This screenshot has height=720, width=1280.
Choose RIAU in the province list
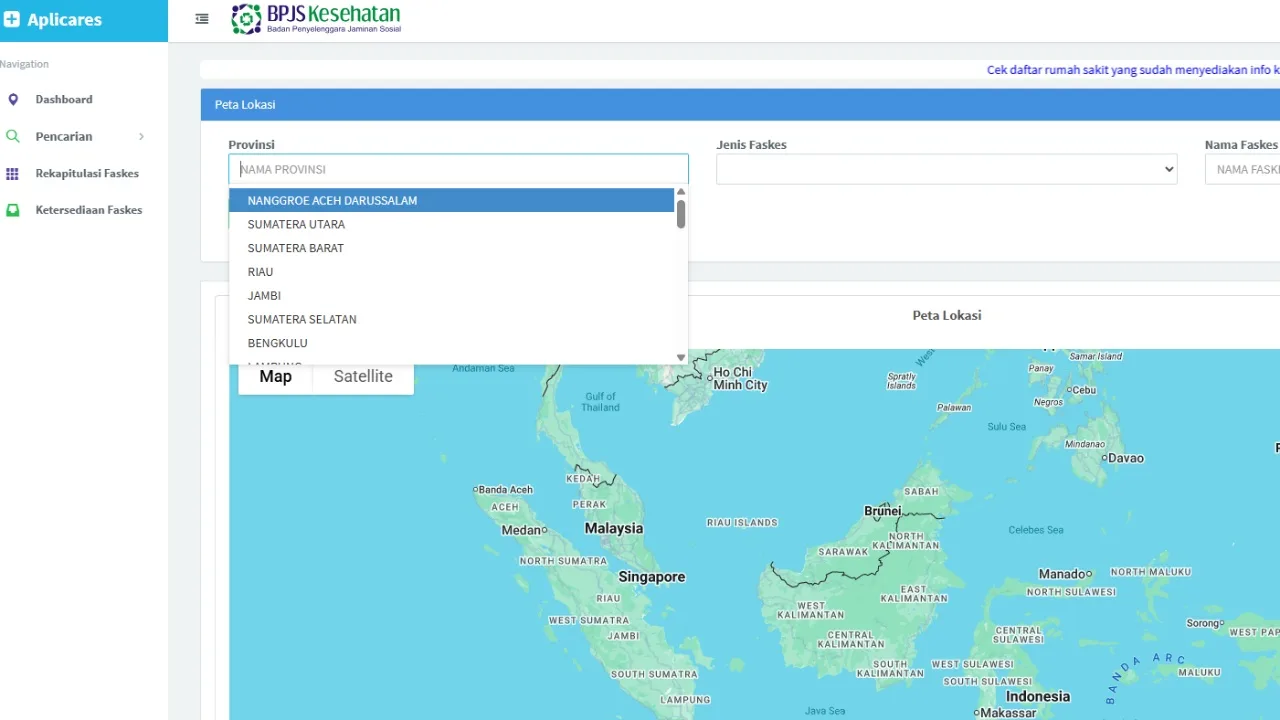coord(452,272)
